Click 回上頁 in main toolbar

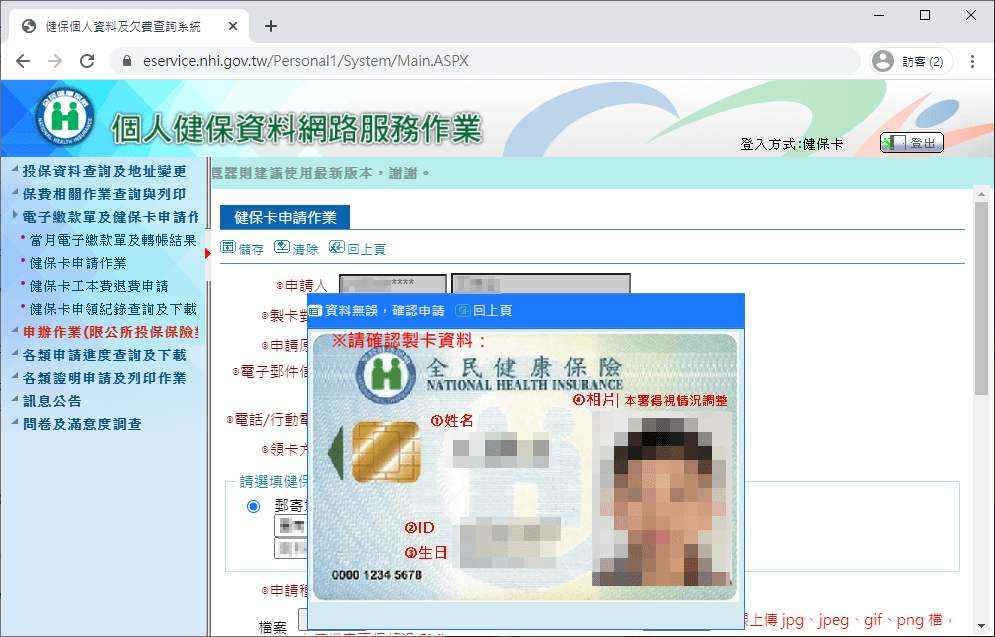pos(358,248)
